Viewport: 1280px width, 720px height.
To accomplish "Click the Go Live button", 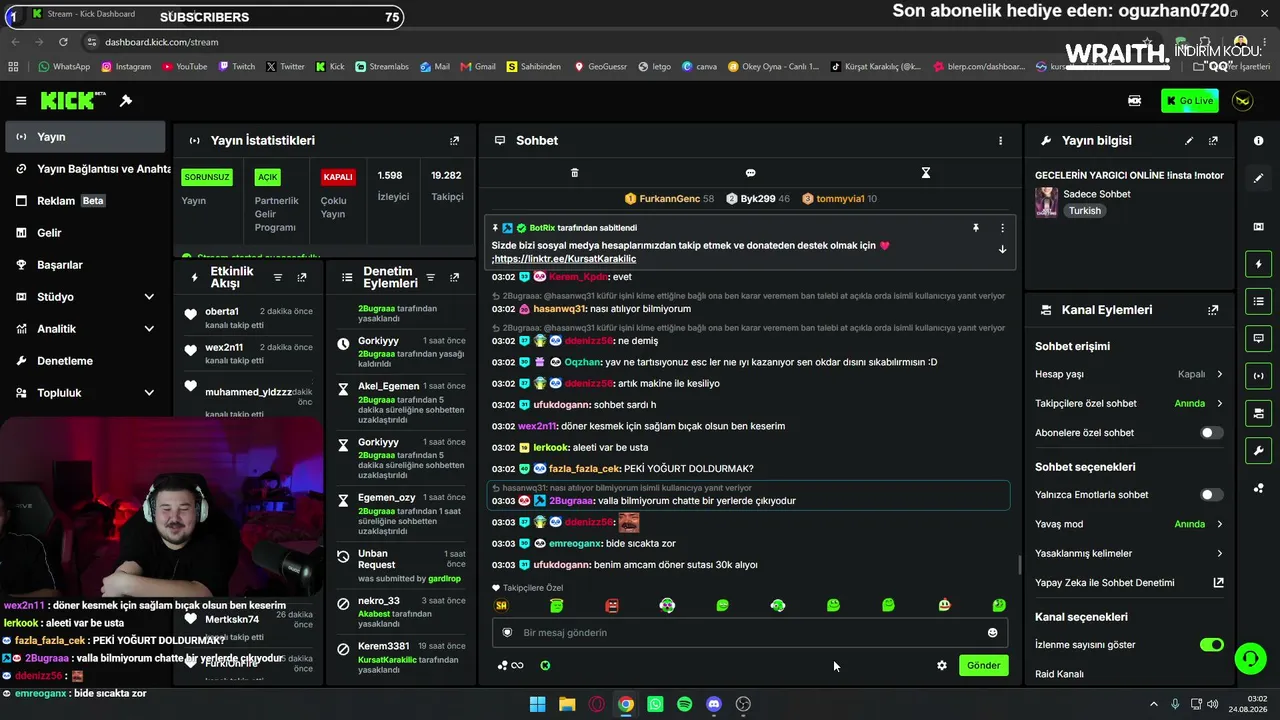I will pyautogui.click(x=1189, y=101).
